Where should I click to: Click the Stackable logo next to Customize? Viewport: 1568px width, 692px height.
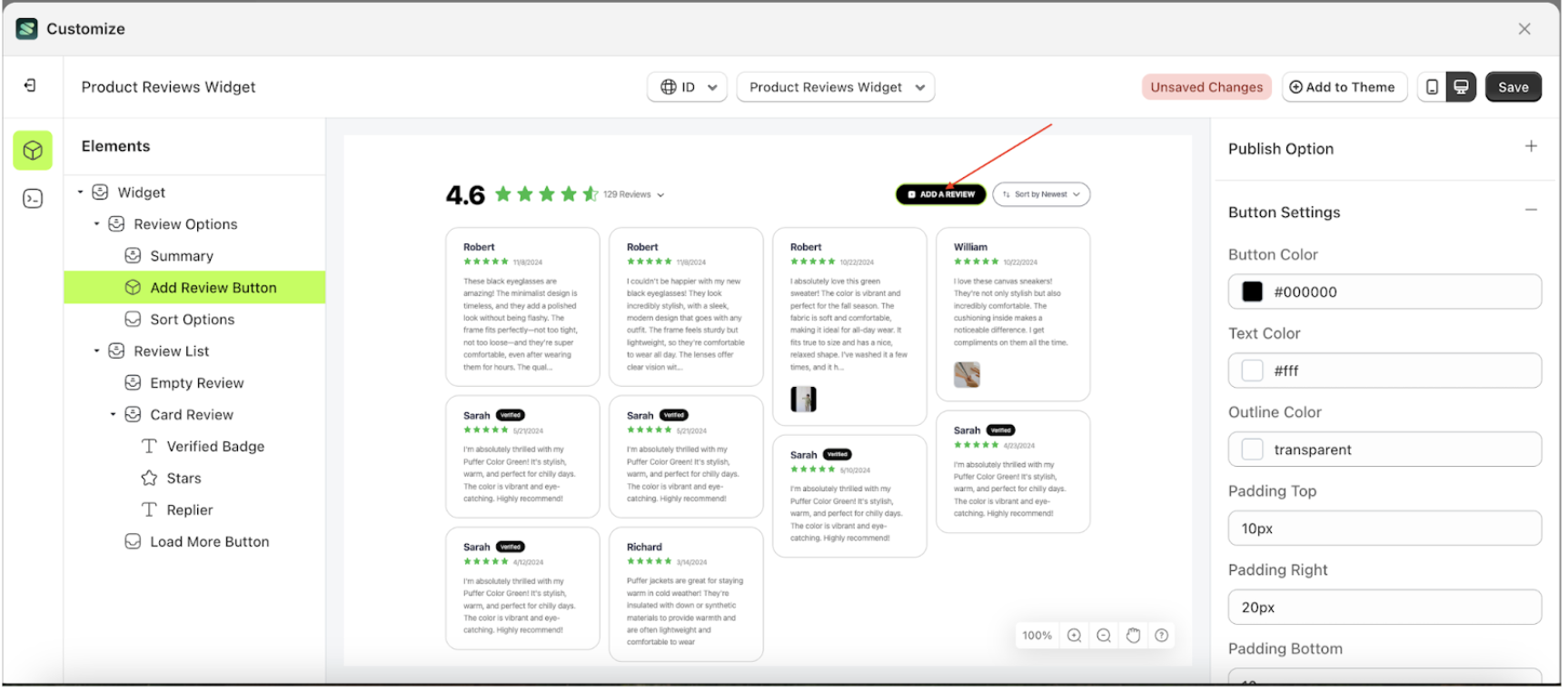27,29
